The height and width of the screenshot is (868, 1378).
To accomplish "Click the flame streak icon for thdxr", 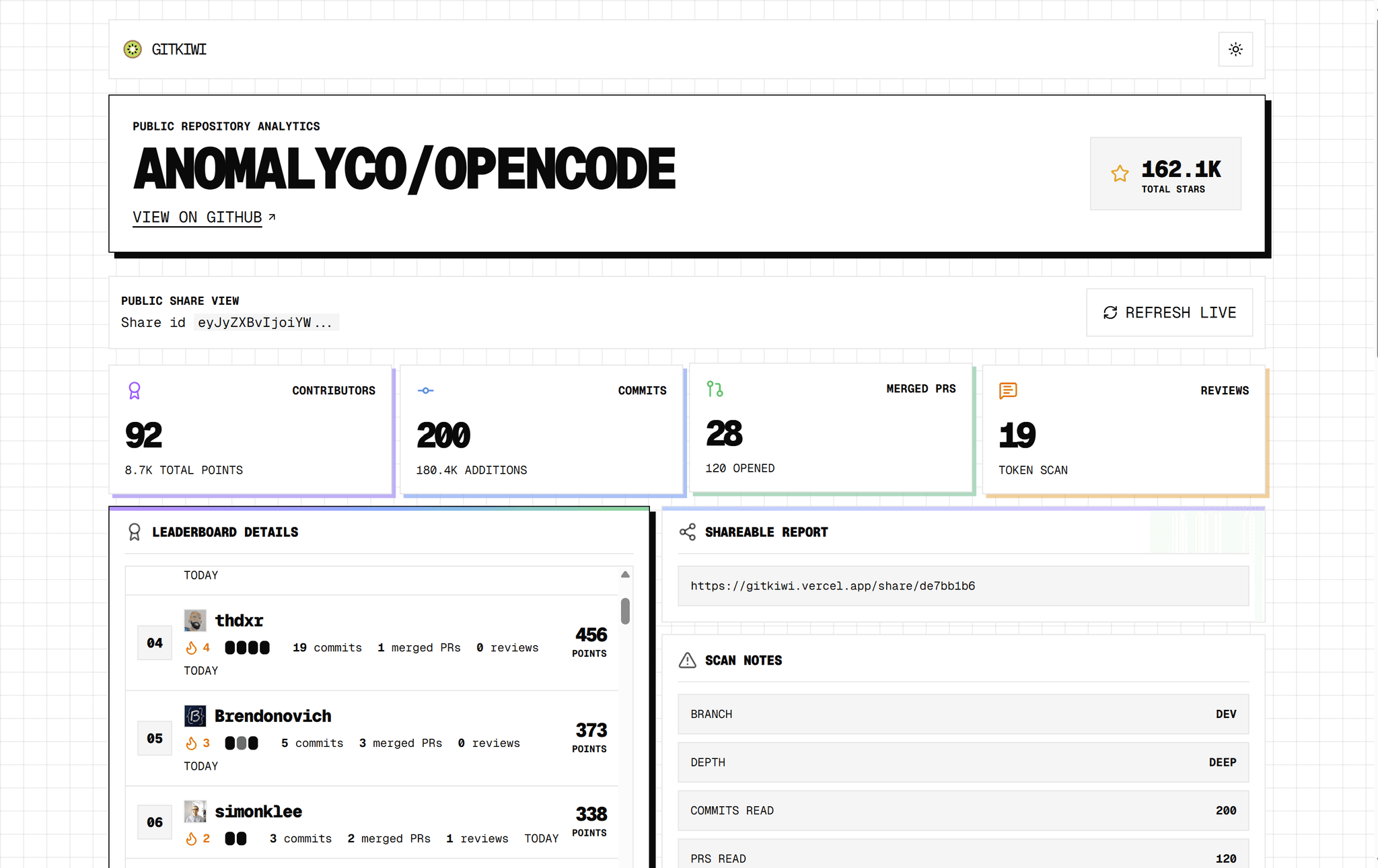I will [x=191, y=648].
